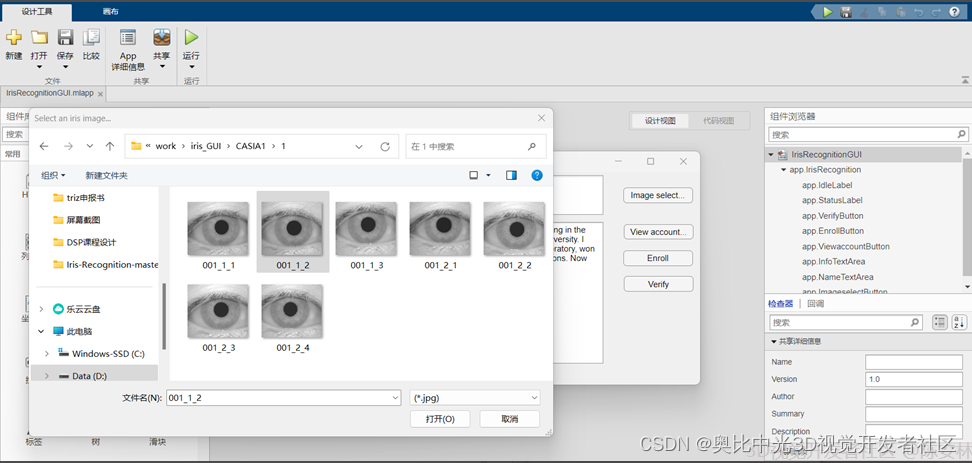Click the 保存 (Save) disk icon in ribbon
Image resolution: width=972 pixels, height=463 pixels.
(65, 37)
